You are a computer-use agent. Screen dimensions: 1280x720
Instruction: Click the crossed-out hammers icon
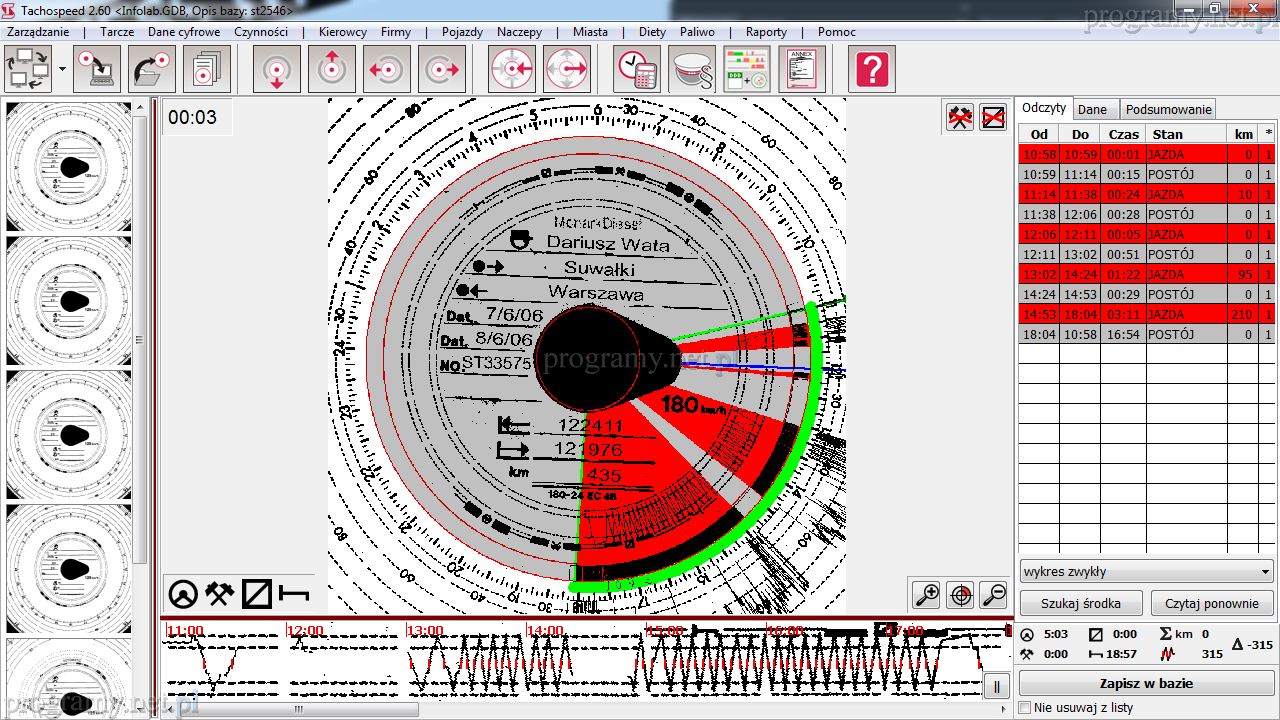[960, 118]
